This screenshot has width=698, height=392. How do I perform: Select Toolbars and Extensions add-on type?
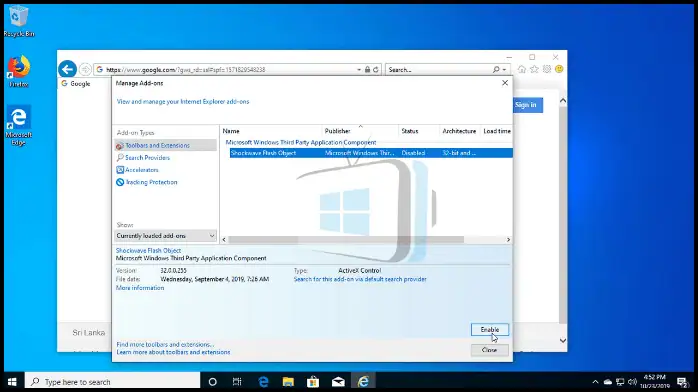[165, 145]
